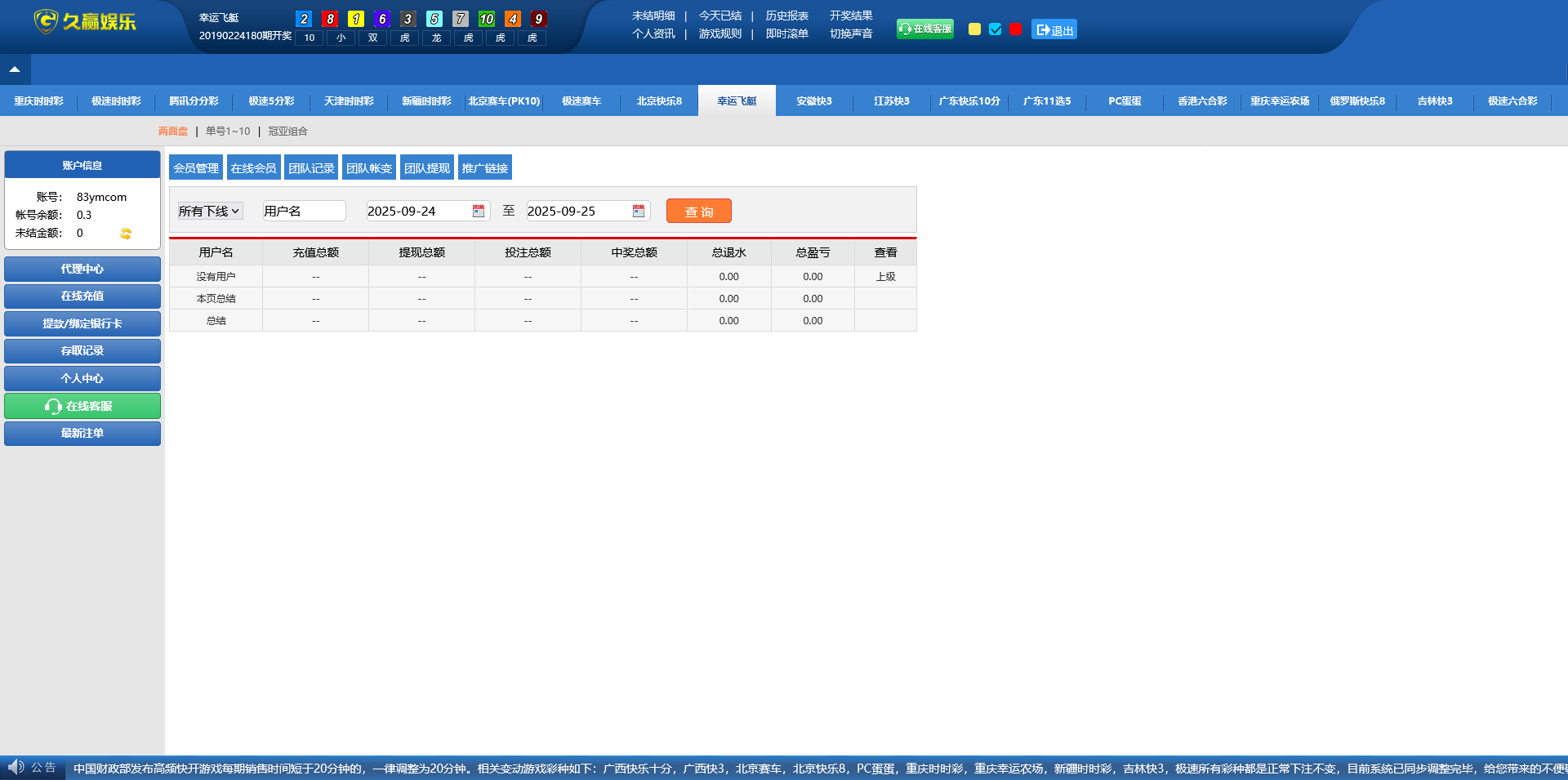Open 存取记录 in the sidebar
The image size is (1568, 780).
click(x=82, y=350)
